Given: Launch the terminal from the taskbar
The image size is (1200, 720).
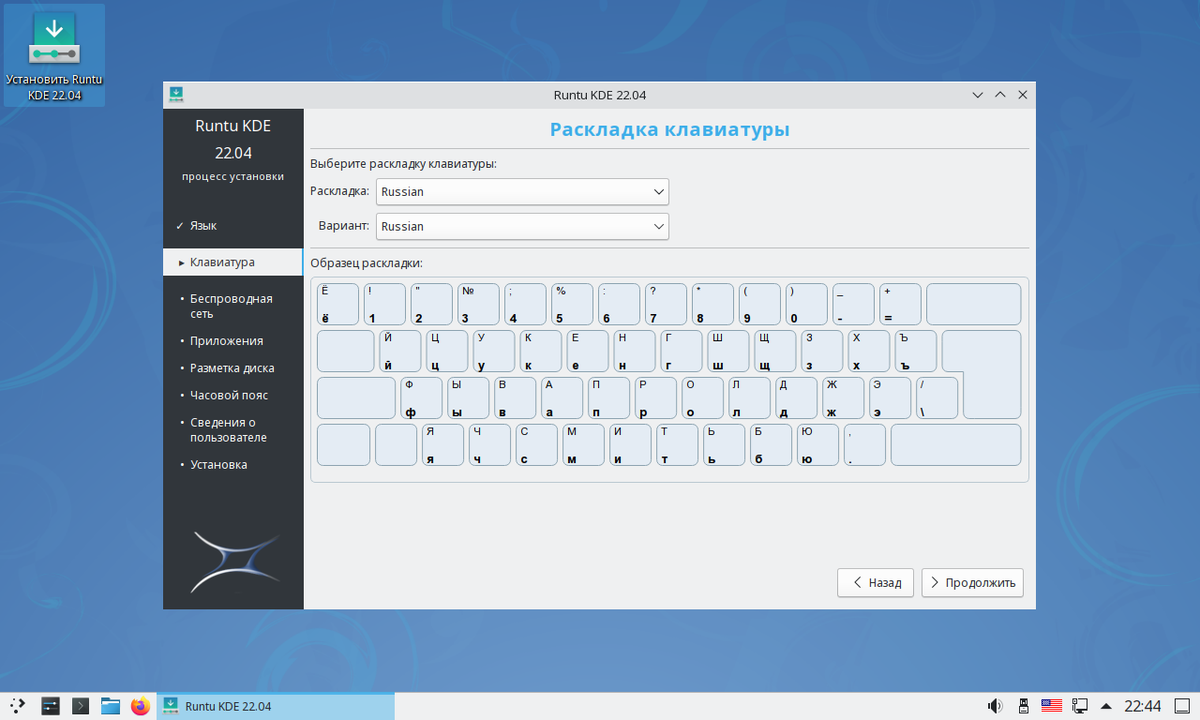Looking at the screenshot, I should 81,706.
